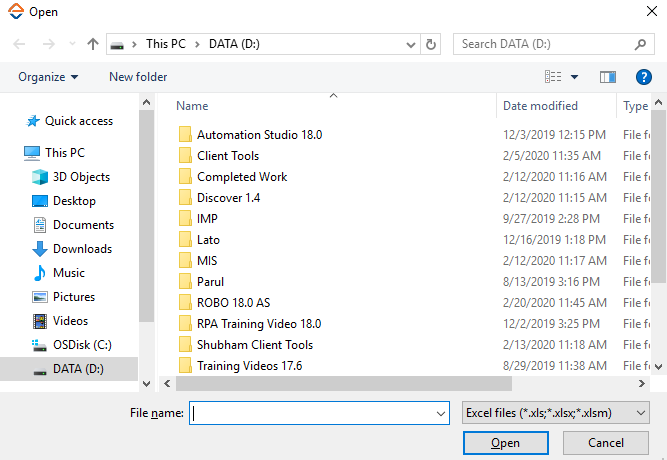Viewport: 667px width, 460px height.
Task: Click the Cancel button
Action: click(x=605, y=443)
